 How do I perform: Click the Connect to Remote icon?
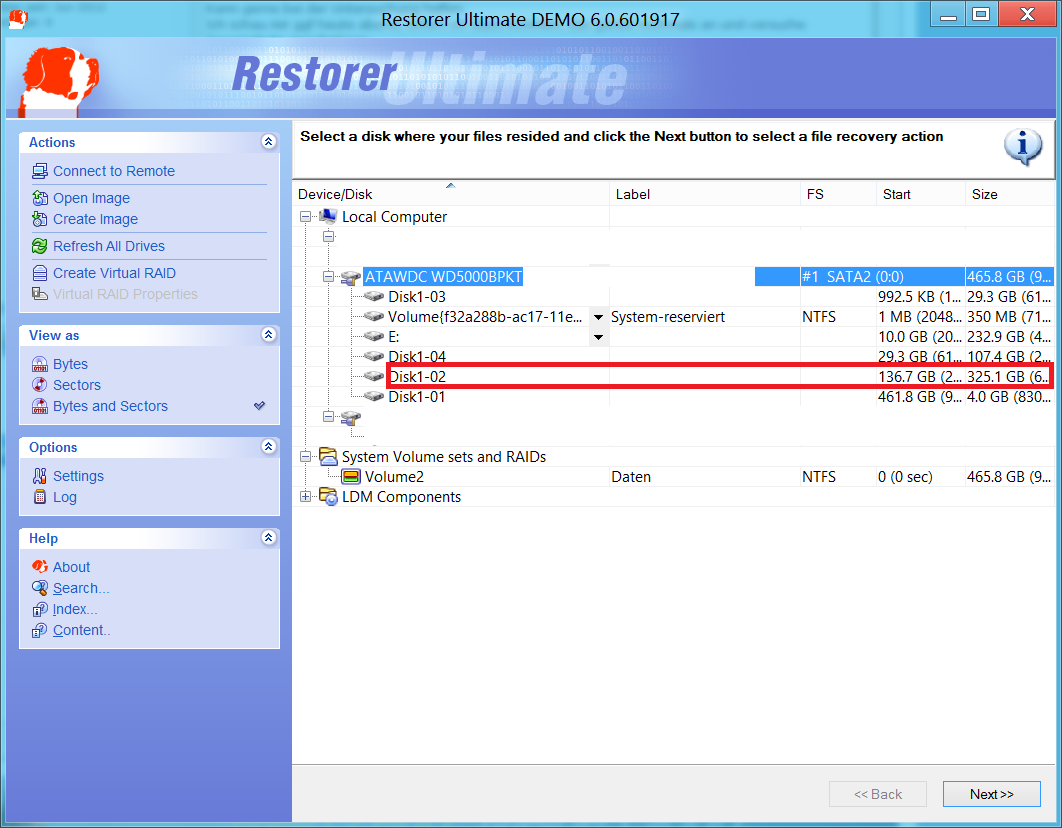40,171
